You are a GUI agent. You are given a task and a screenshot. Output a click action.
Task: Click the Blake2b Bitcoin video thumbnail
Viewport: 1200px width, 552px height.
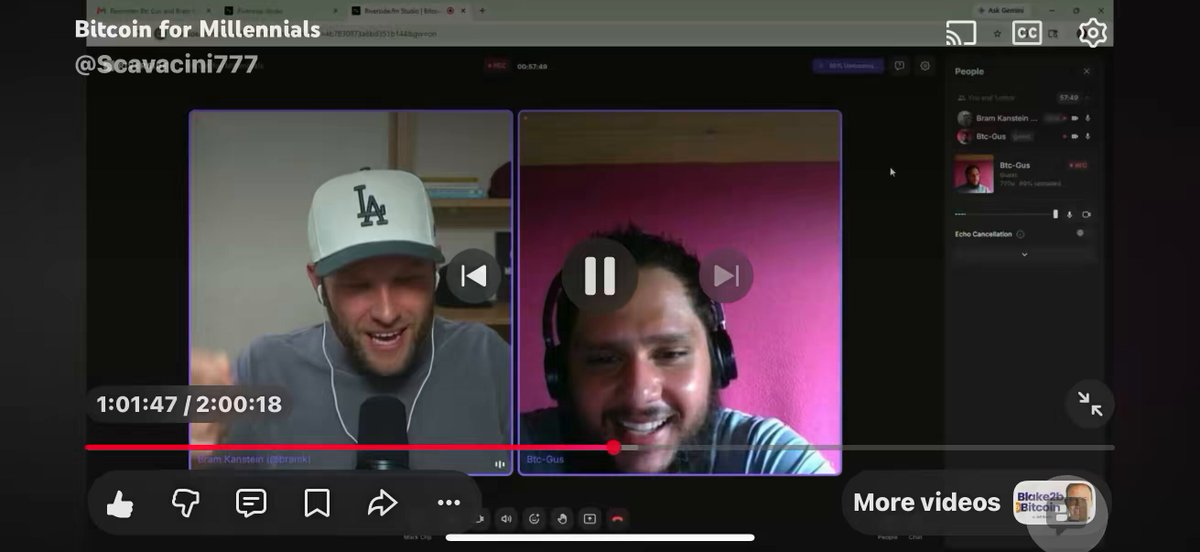tap(1054, 503)
